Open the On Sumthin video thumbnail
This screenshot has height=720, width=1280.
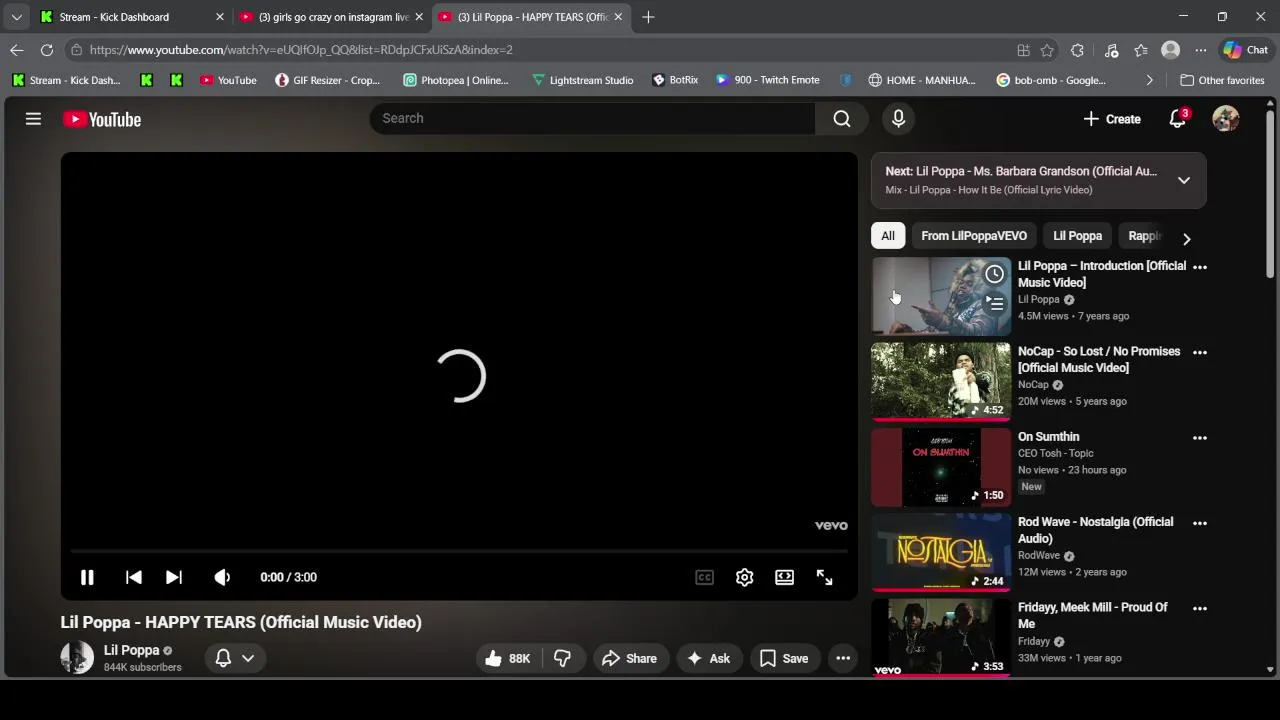click(941, 467)
